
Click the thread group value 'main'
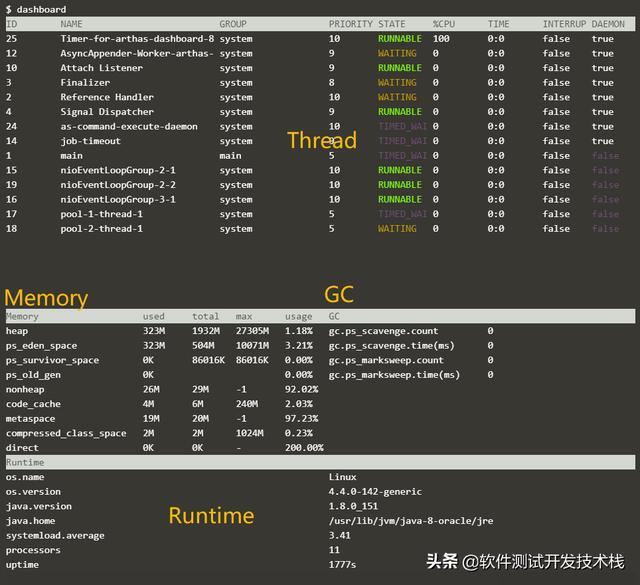click(230, 156)
